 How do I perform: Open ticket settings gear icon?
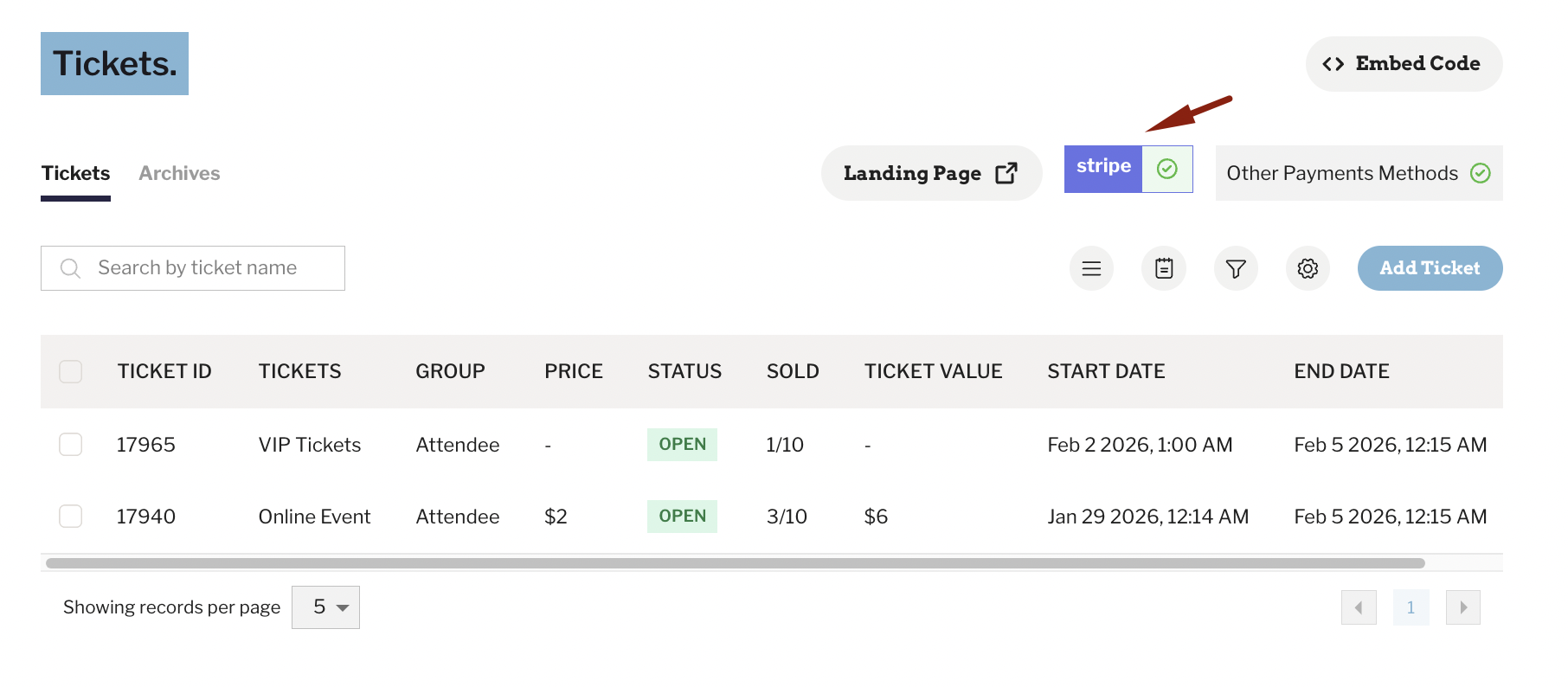pyautogui.click(x=1308, y=268)
